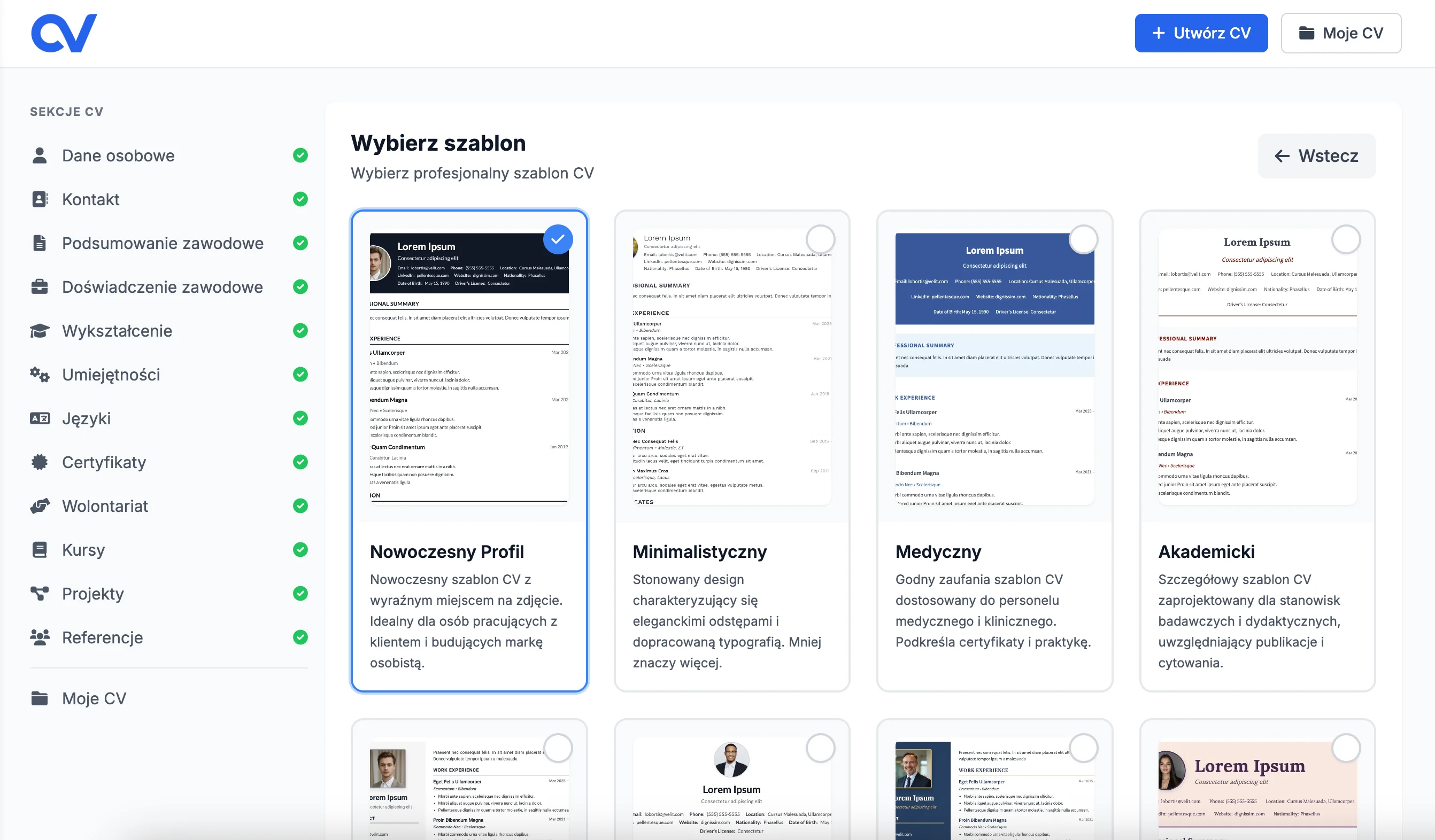Click the CV logo in top left corner

coord(63,33)
